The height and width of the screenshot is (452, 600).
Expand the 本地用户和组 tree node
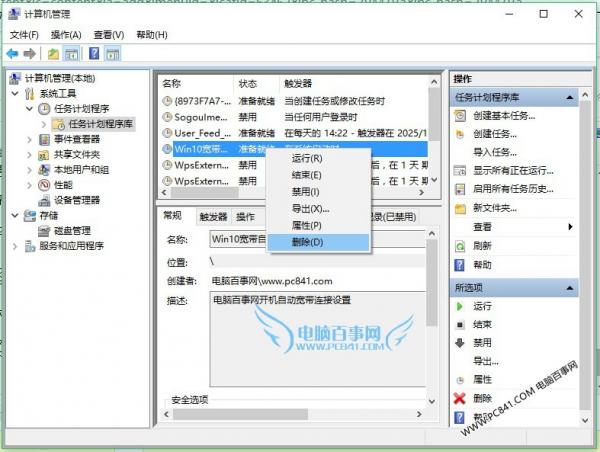pos(29,170)
